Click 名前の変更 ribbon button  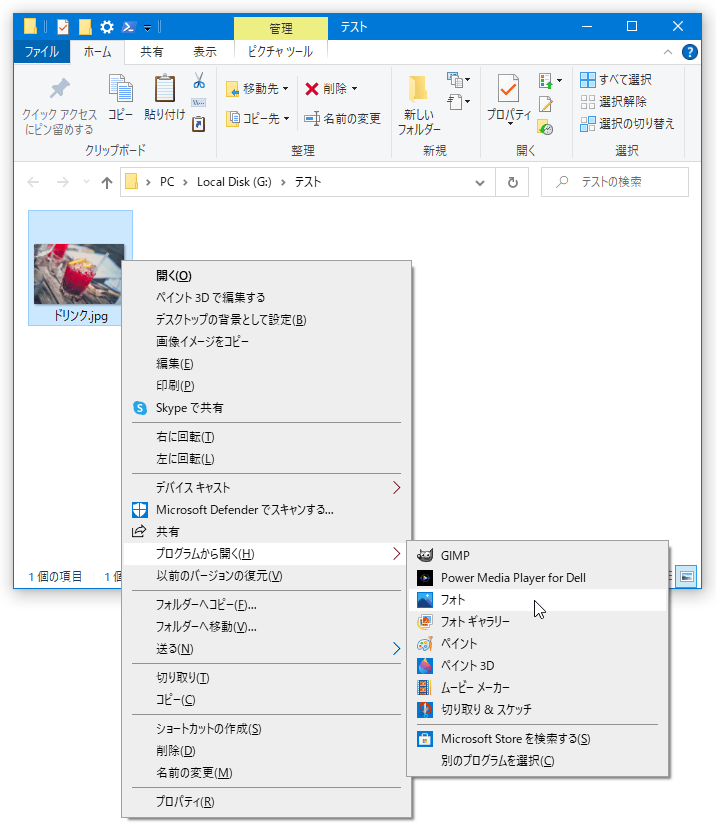click(x=342, y=119)
